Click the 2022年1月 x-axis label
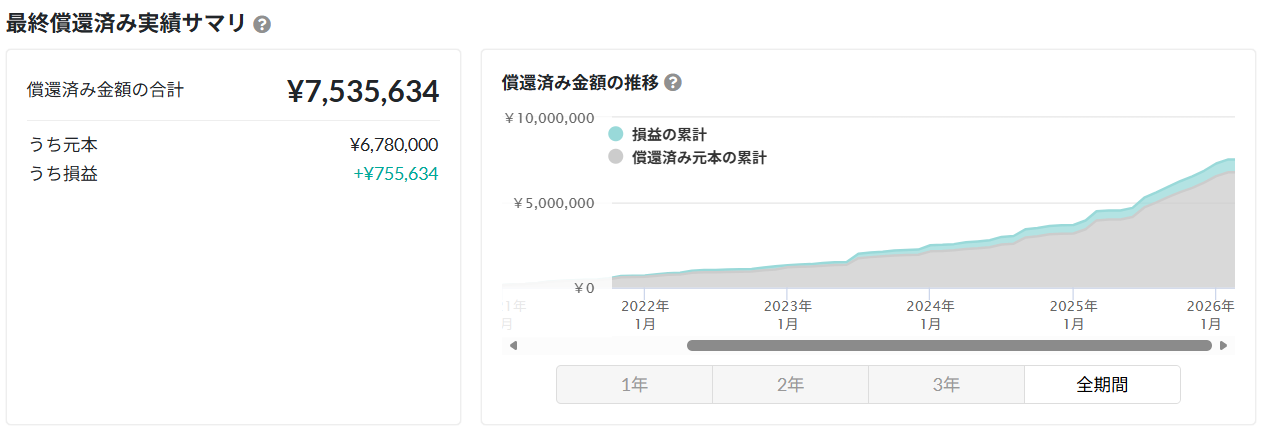Image resolution: width=1266 pixels, height=438 pixels. 645,315
